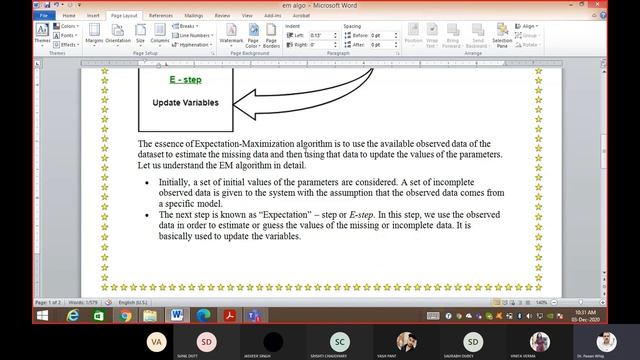The height and width of the screenshot is (360, 640).
Task: Click the zoom out minus button
Action: tap(554, 302)
